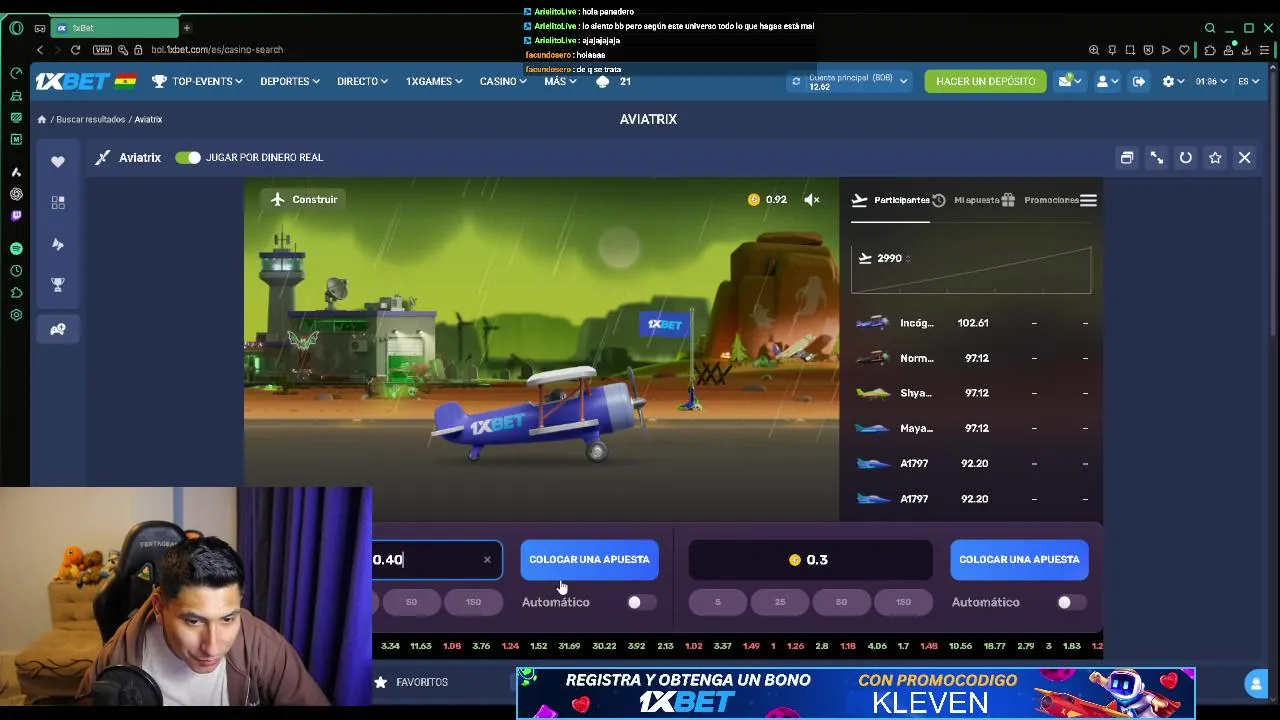Open Spotify from the browser sidebar
The height and width of the screenshot is (720, 1280).
click(16, 248)
